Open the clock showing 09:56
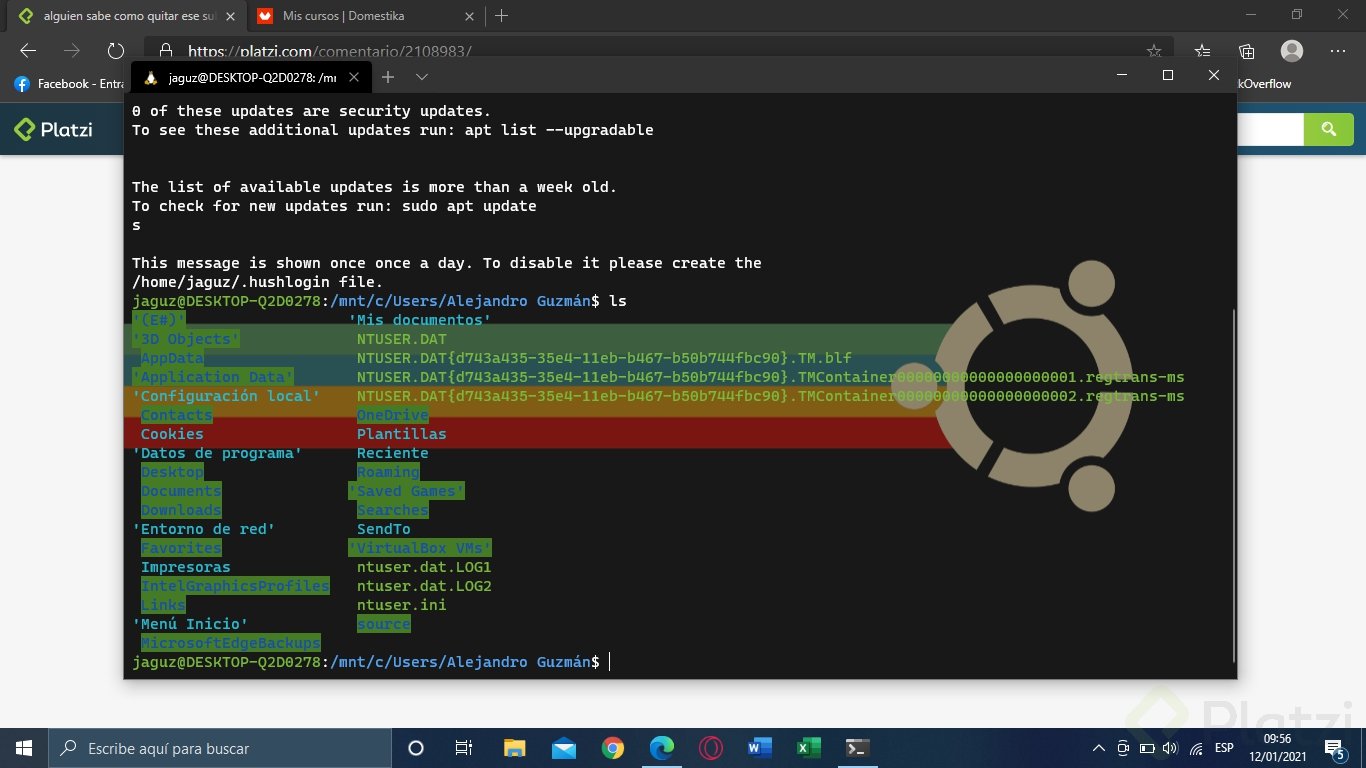 click(x=1278, y=748)
